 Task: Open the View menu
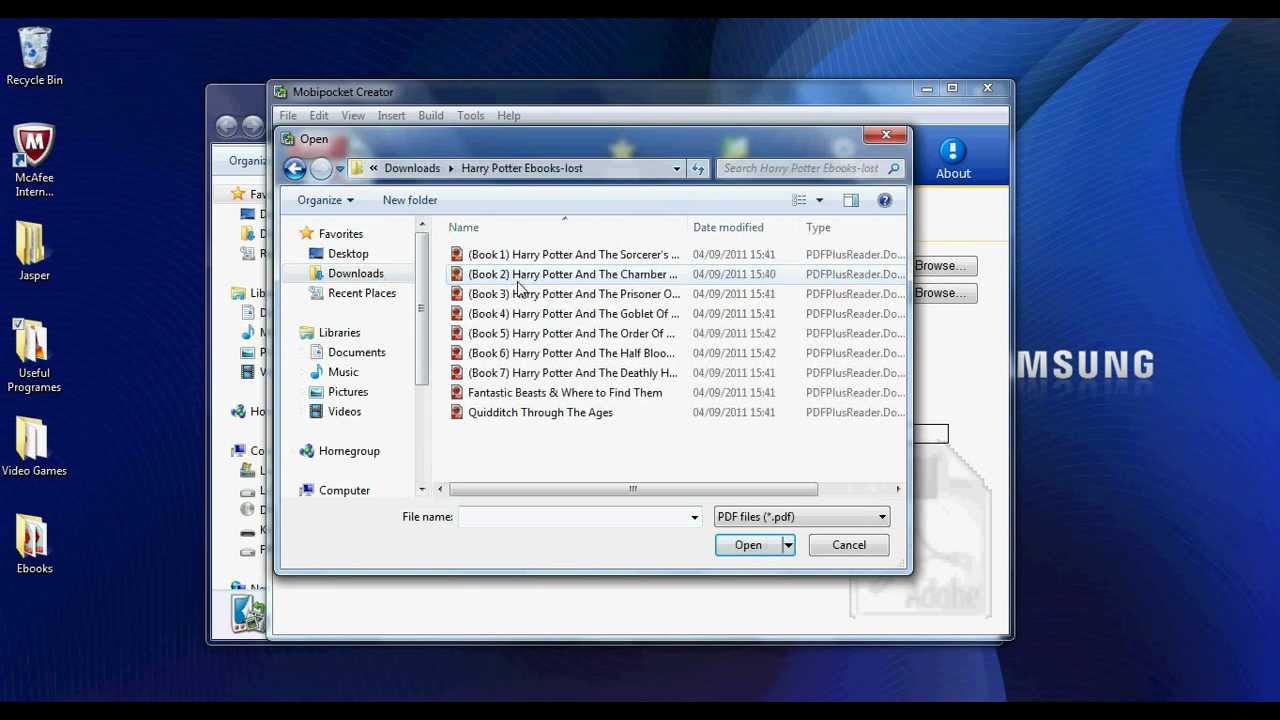tap(353, 116)
